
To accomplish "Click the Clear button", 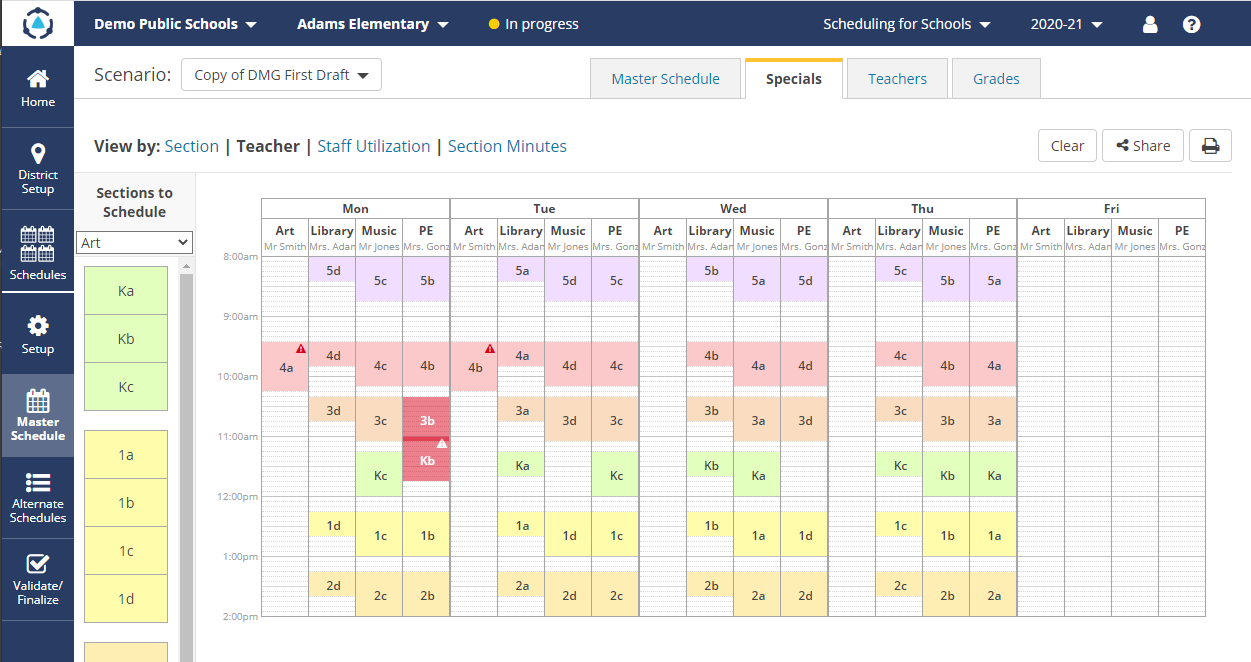I will (1067, 146).
